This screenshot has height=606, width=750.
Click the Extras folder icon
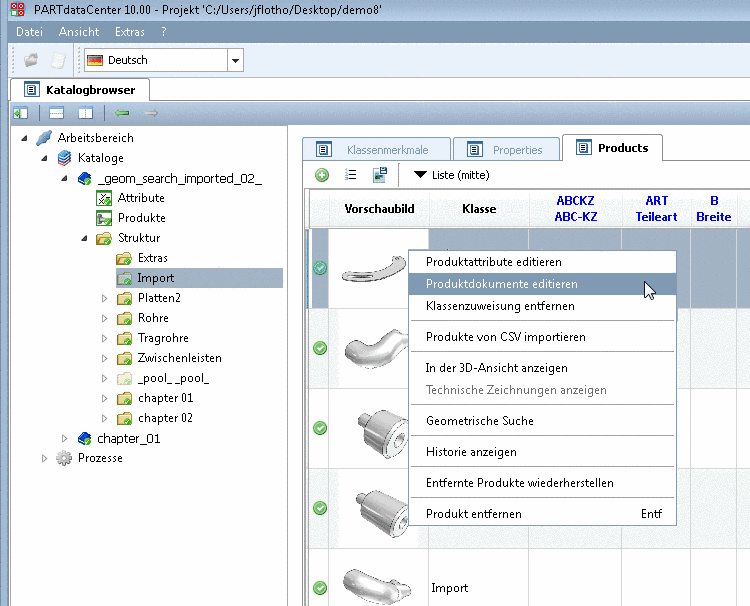124,258
